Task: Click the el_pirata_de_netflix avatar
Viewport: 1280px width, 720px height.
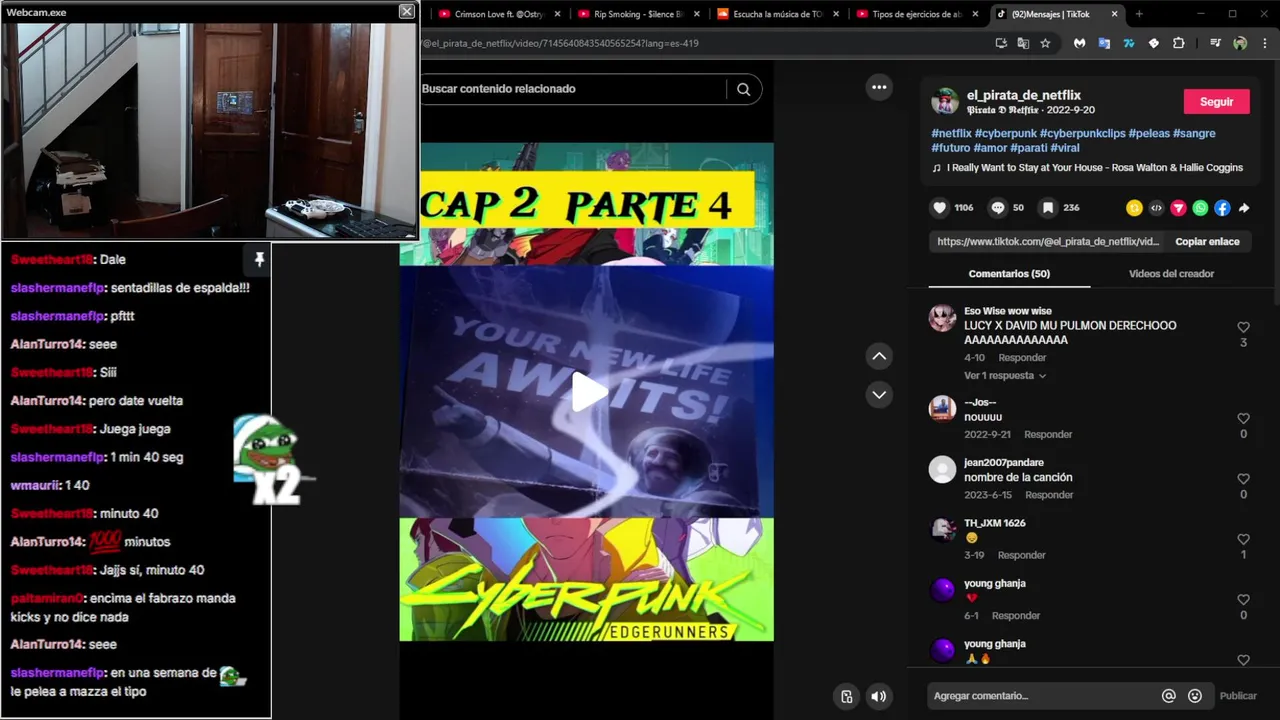Action: 944,101
